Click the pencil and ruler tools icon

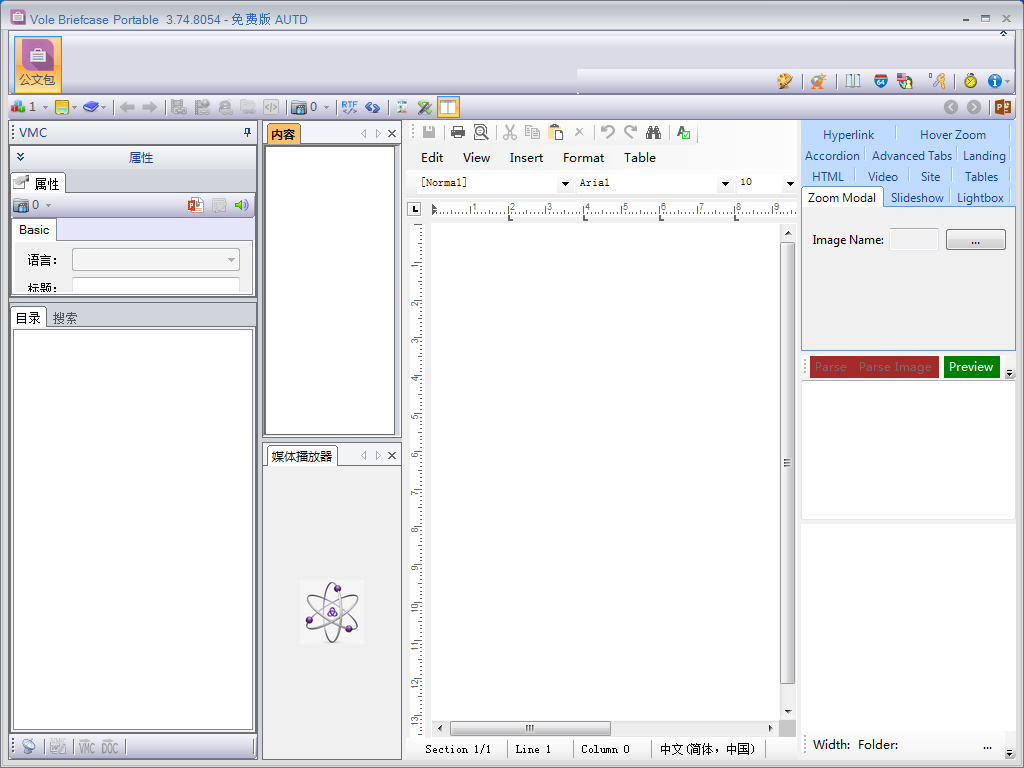424,107
